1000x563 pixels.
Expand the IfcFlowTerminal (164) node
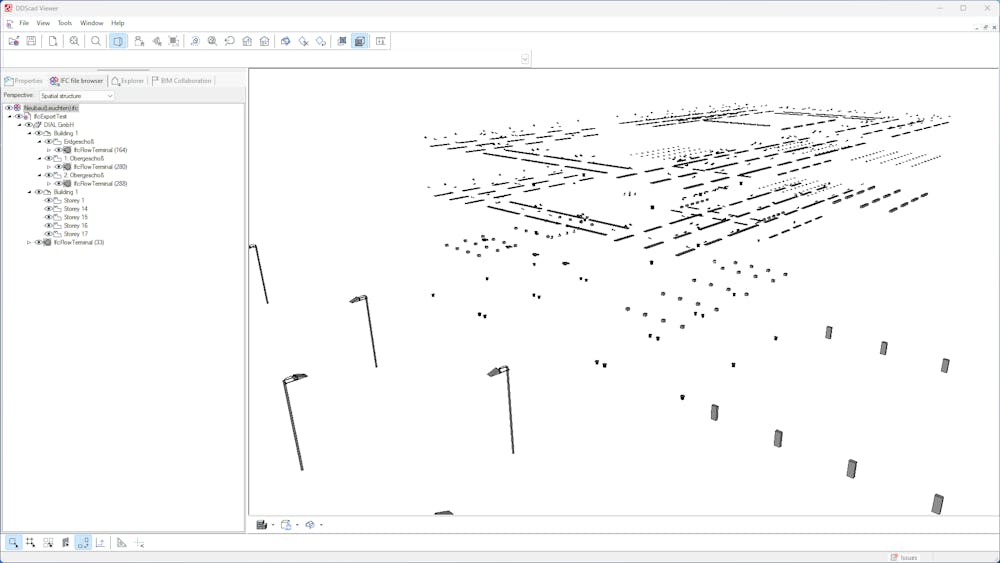(x=49, y=150)
